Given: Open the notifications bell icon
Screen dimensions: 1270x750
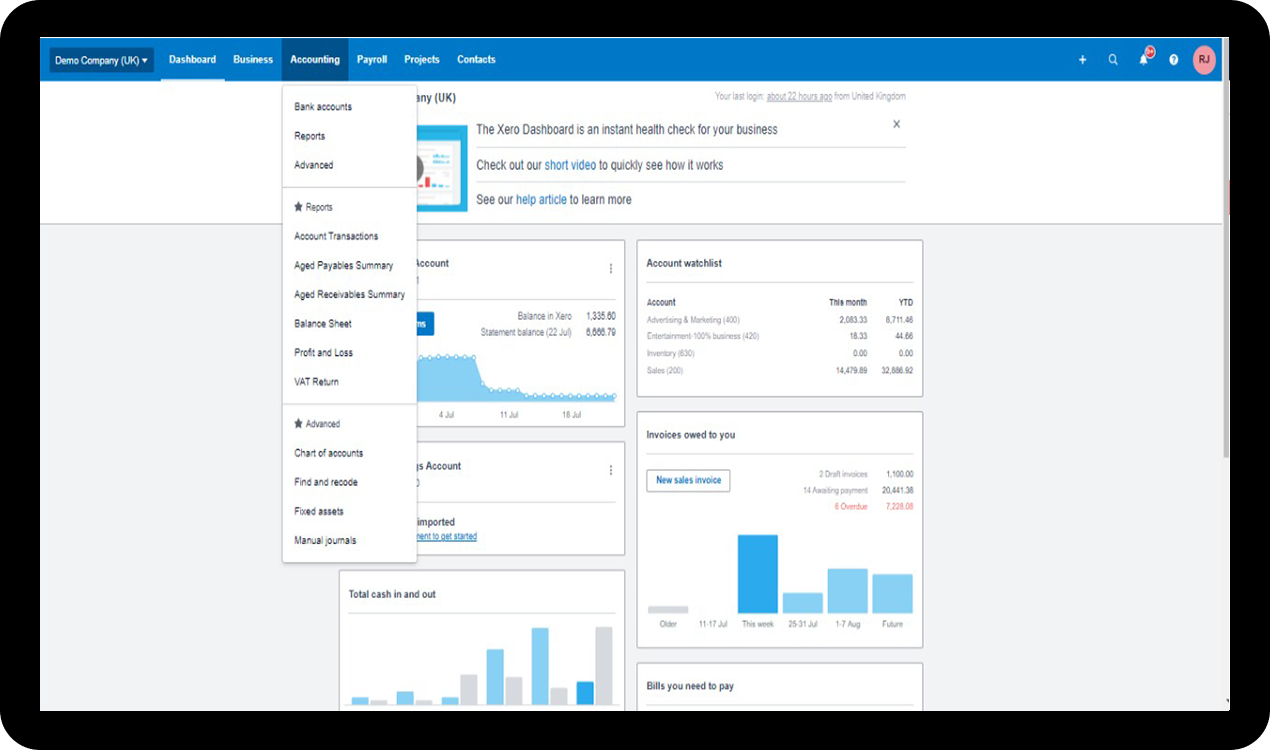Looking at the screenshot, I should tap(1144, 60).
